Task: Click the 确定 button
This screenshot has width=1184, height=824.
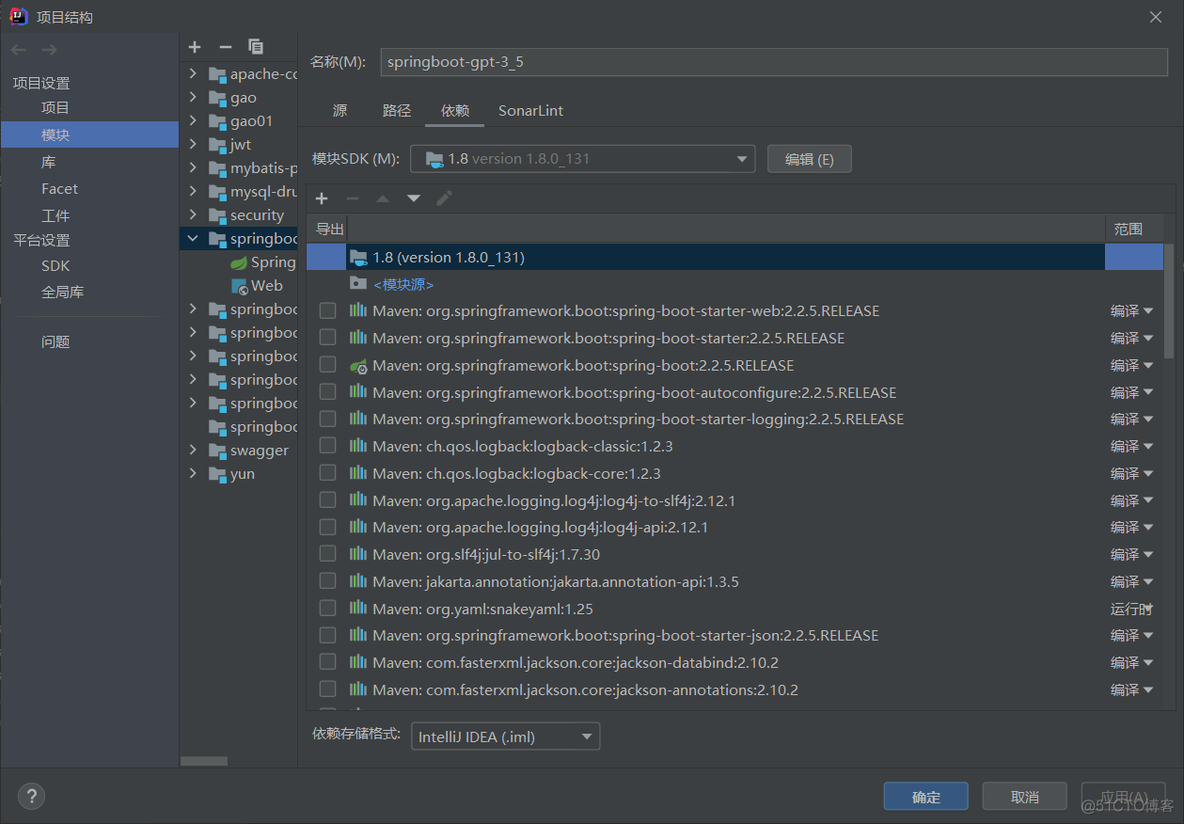Action: pyautogui.click(x=926, y=797)
